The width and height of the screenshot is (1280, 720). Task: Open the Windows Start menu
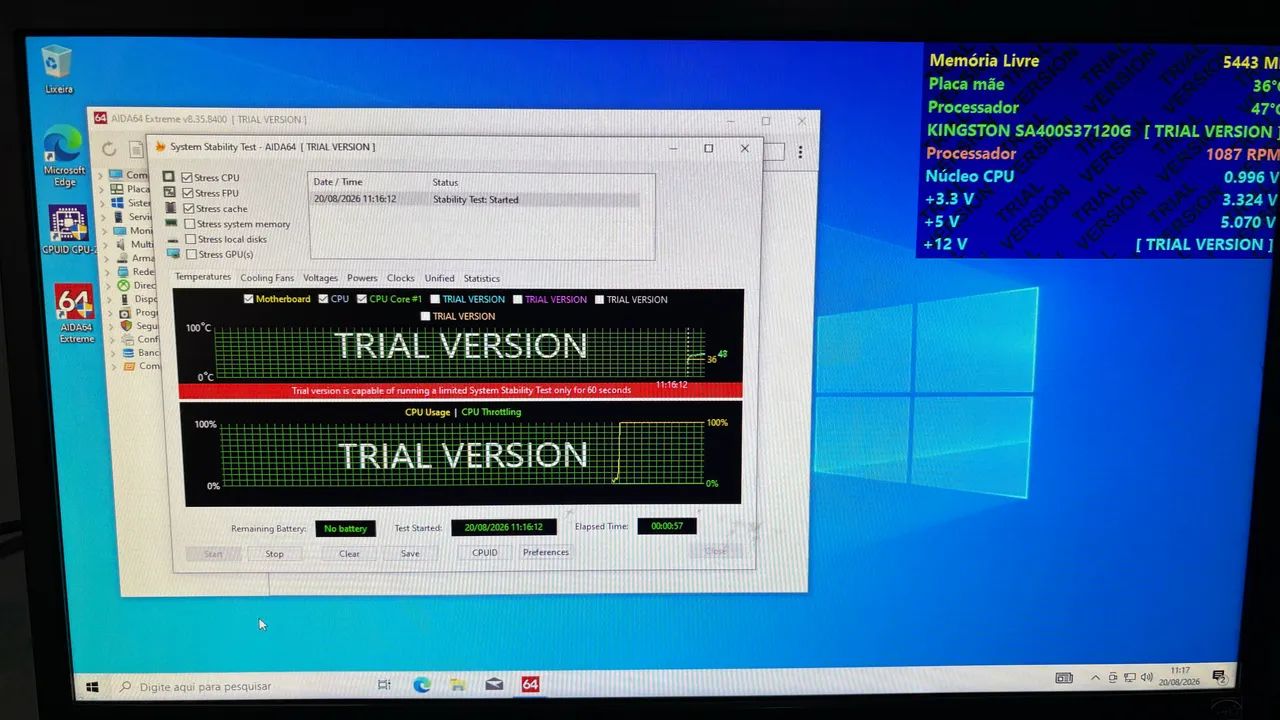click(x=92, y=687)
